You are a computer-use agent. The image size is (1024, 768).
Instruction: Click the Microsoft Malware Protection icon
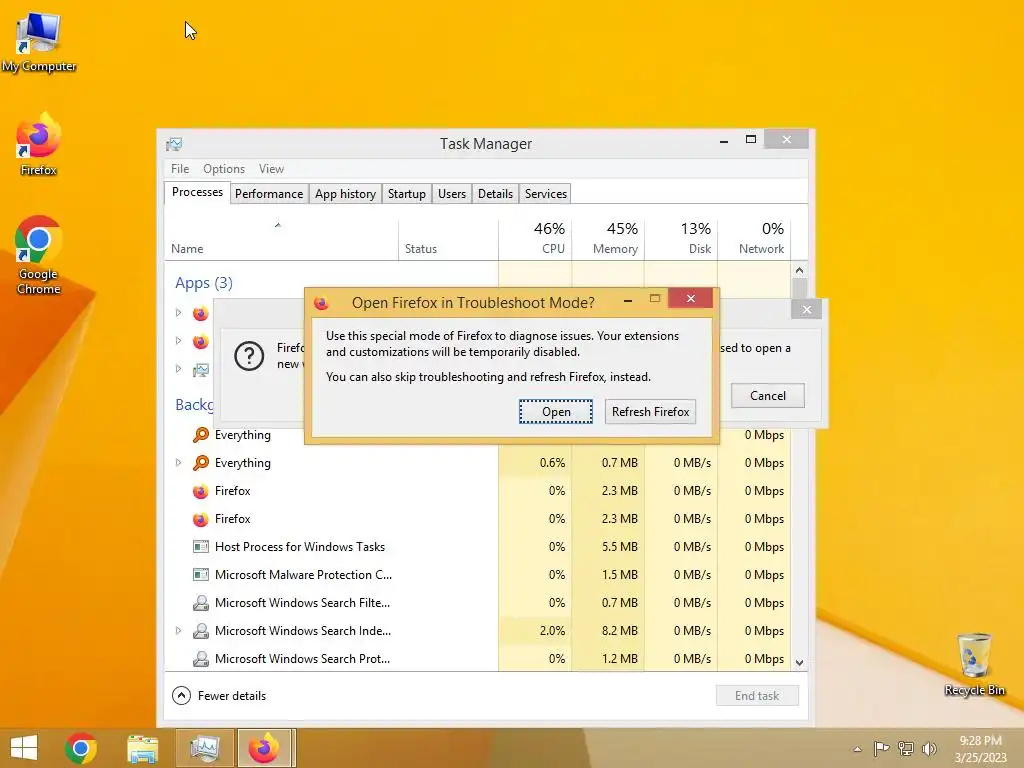click(x=200, y=575)
